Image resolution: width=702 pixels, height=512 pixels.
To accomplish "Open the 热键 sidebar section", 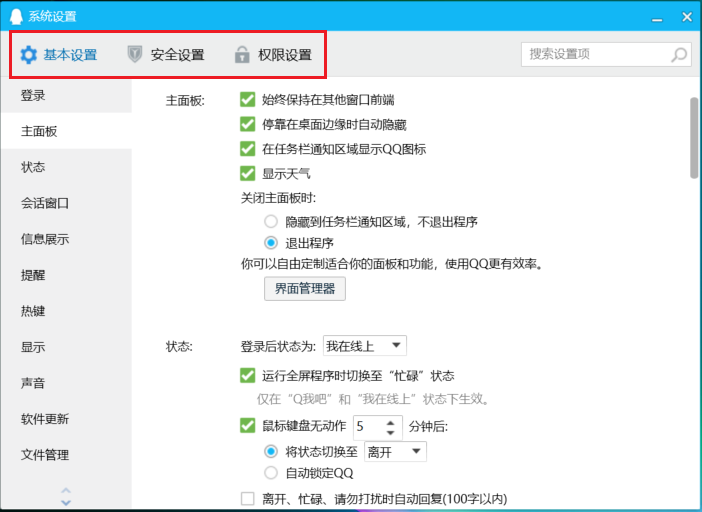I will coord(66,311).
